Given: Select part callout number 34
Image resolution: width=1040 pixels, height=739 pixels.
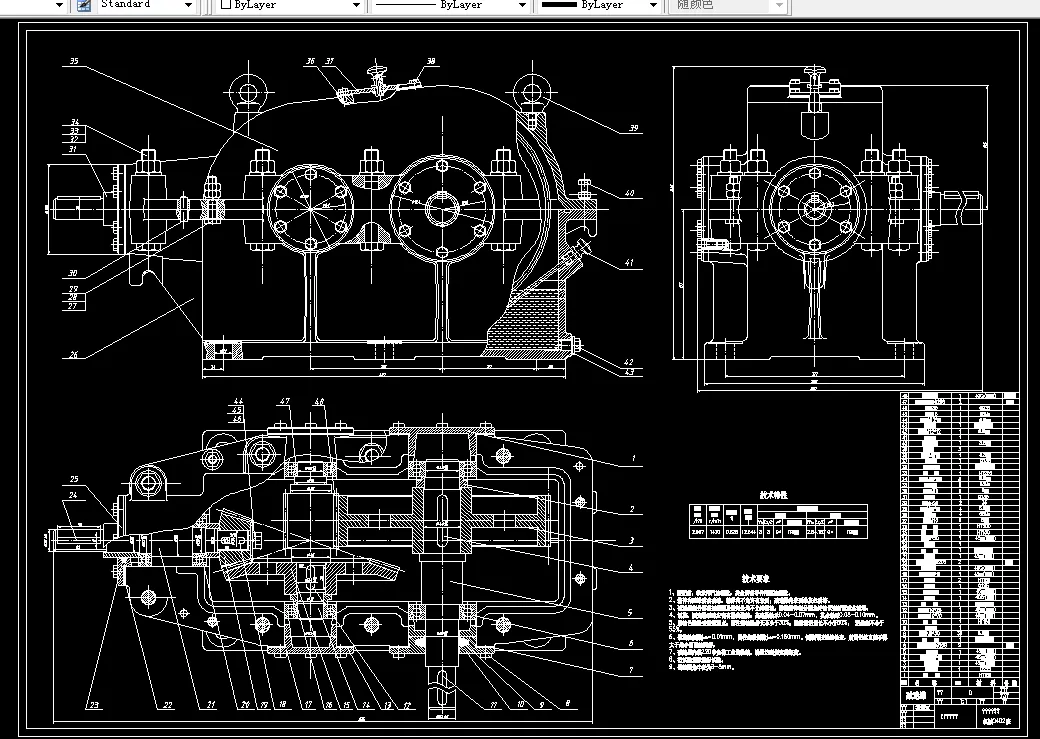Looking at the screenshot, I should coord(74,123).
